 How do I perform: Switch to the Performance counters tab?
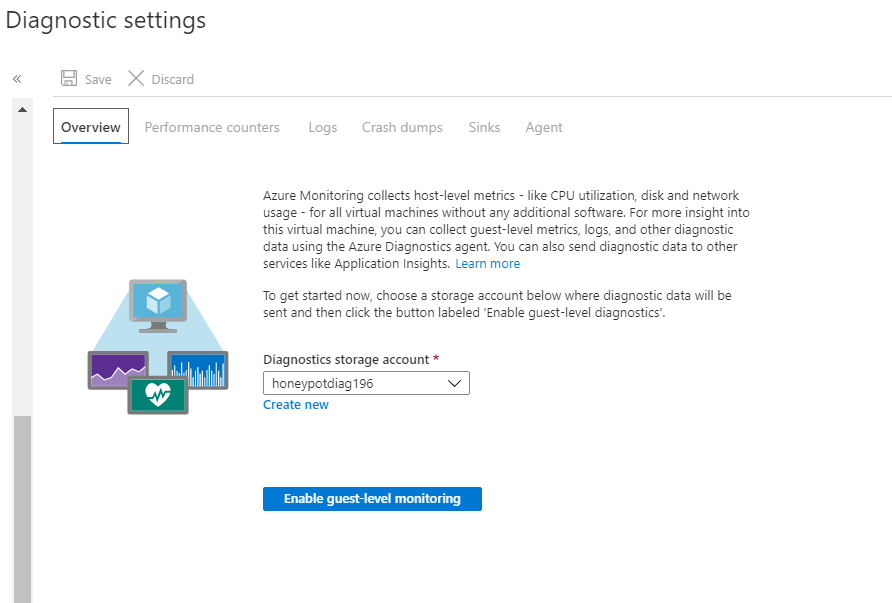point(212,126)
